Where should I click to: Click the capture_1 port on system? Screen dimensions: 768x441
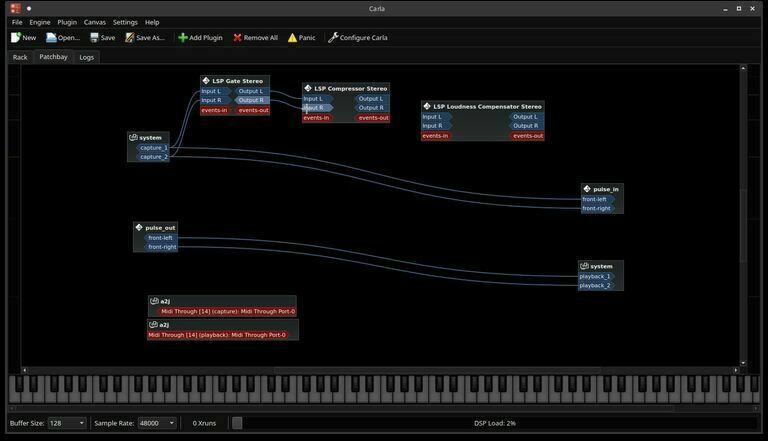(x=153, y=147)
